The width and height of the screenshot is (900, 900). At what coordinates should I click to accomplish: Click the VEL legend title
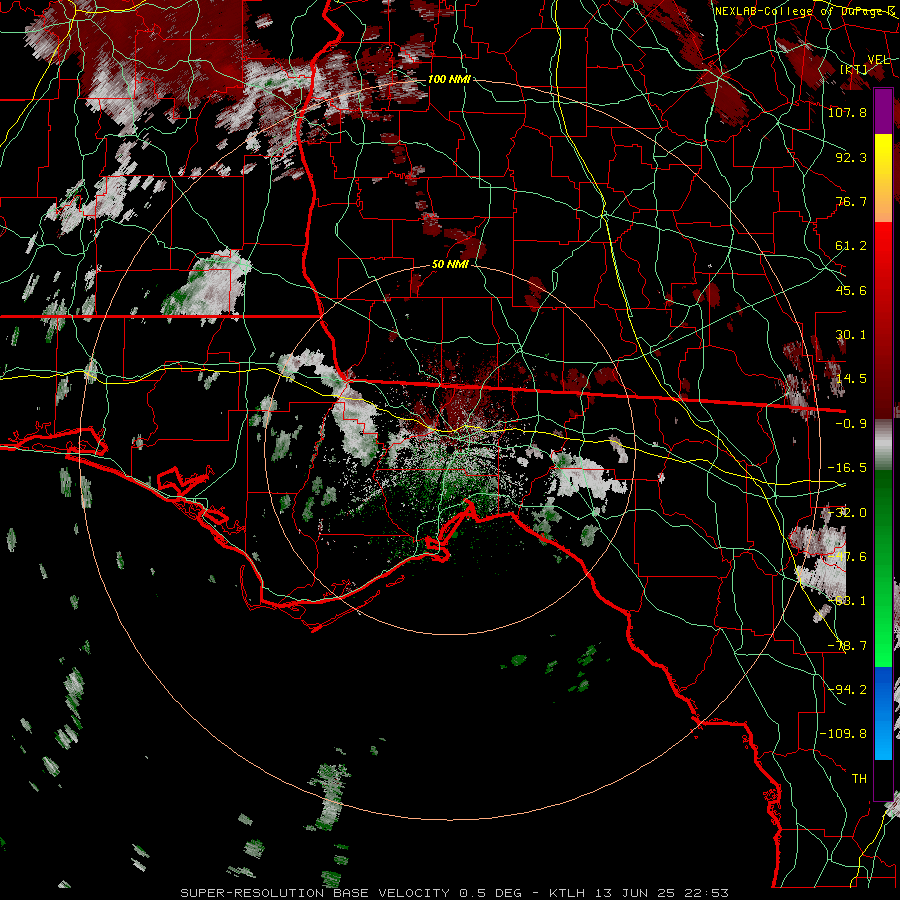(878, 60)
